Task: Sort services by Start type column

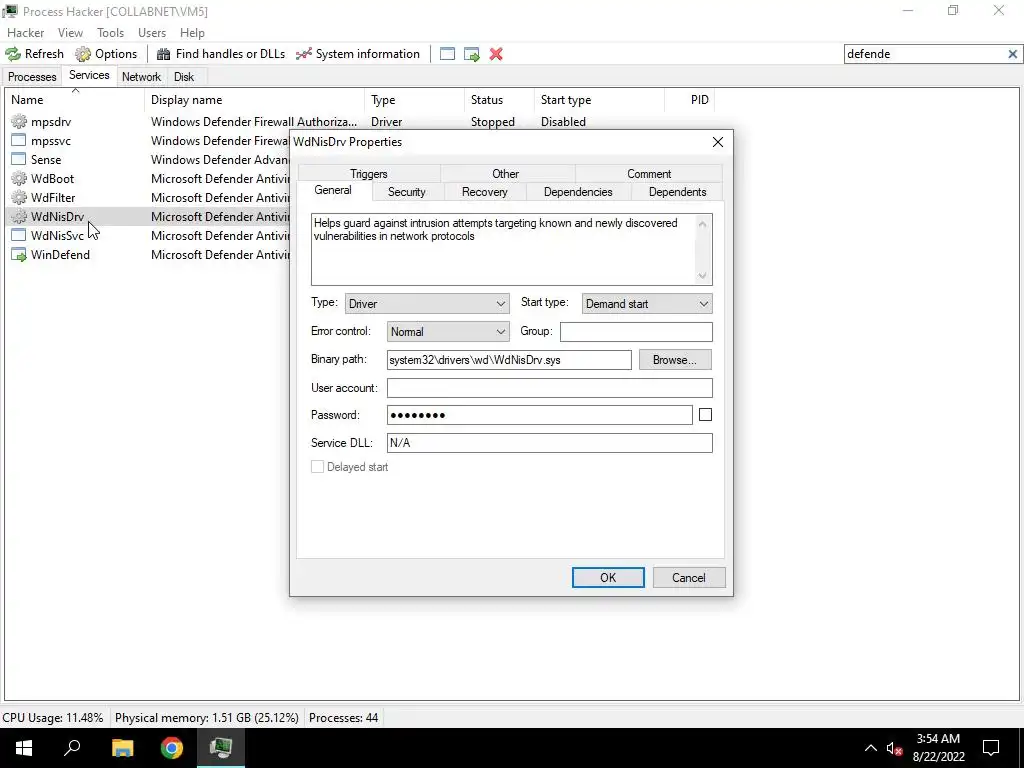Action: [599, 100]
